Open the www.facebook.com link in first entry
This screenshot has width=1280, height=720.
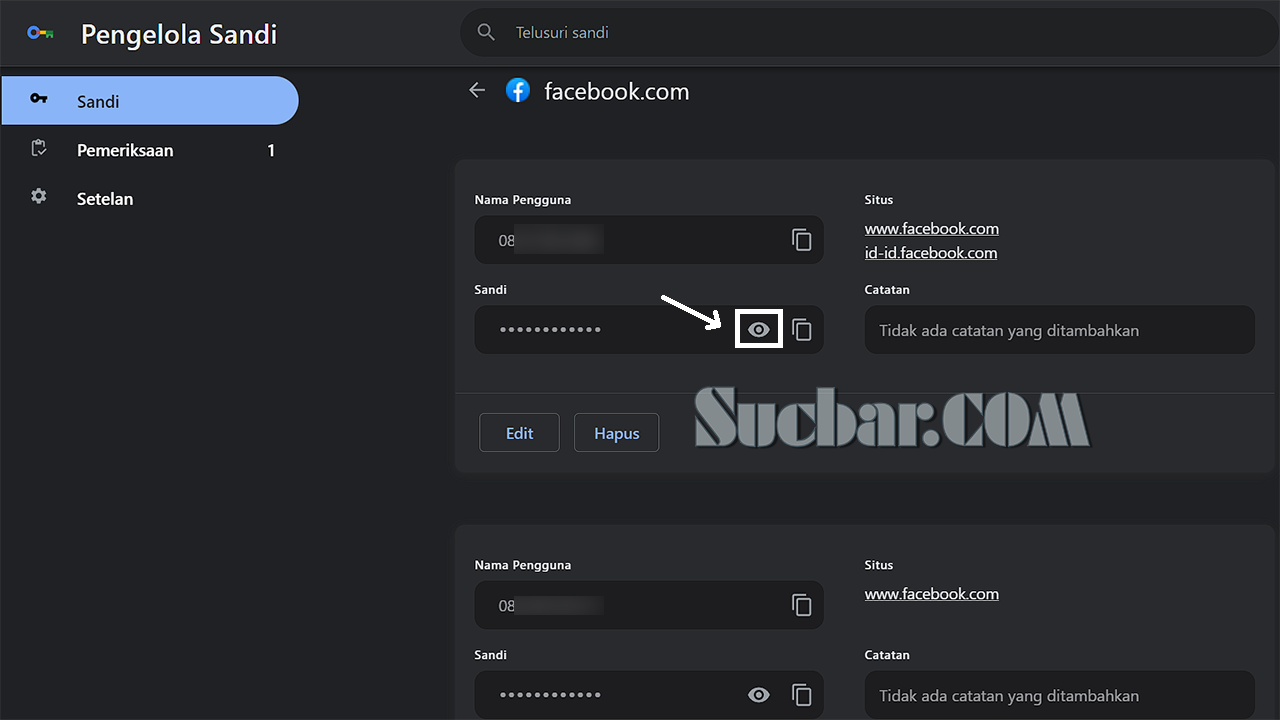pos(932,229)
